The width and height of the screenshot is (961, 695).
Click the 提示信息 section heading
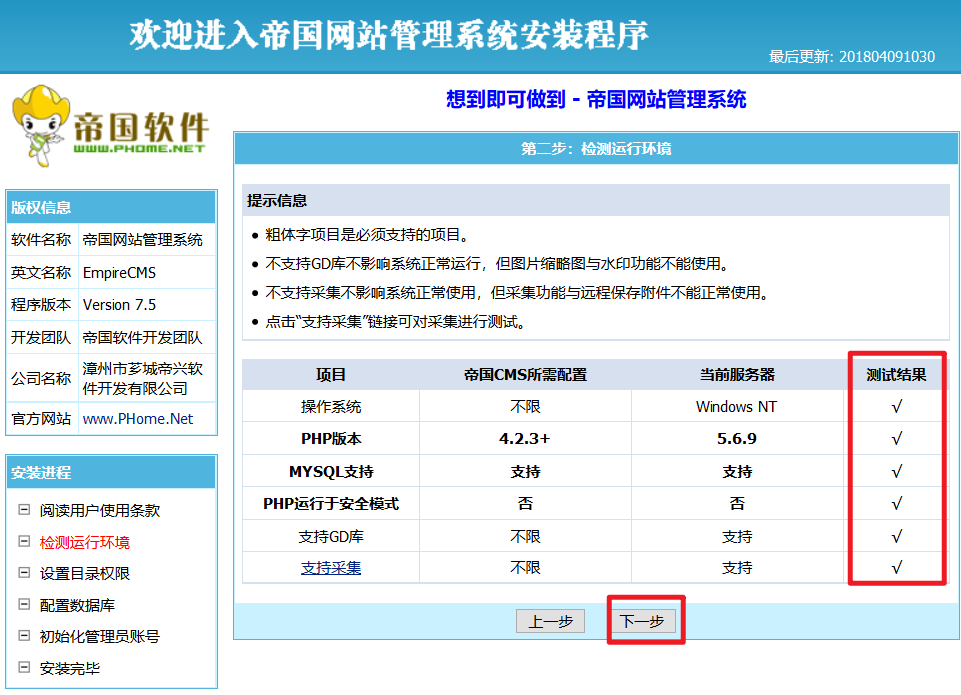277,200
